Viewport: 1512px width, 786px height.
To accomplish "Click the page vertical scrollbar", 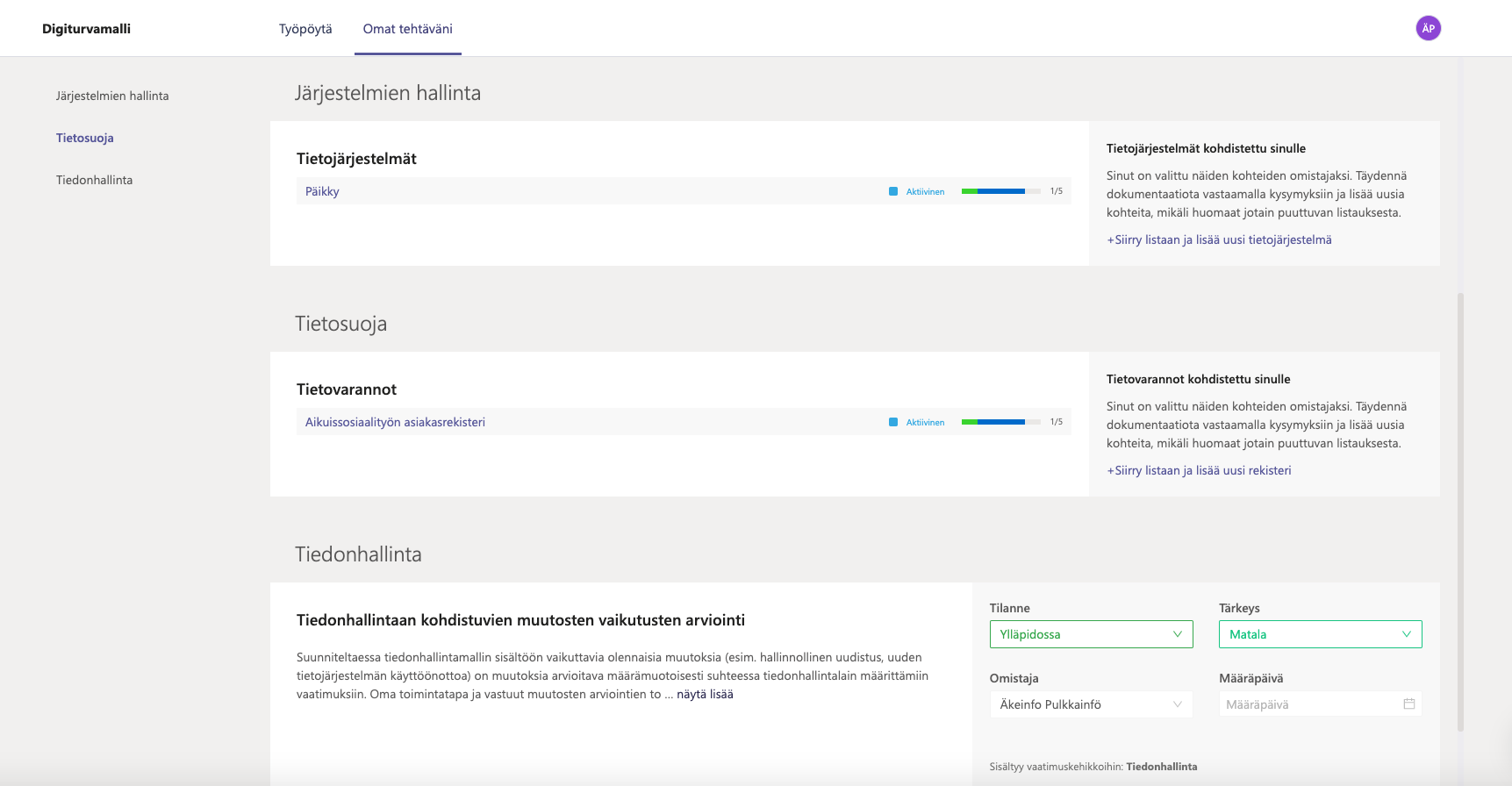I will [x=1461, y=511].
